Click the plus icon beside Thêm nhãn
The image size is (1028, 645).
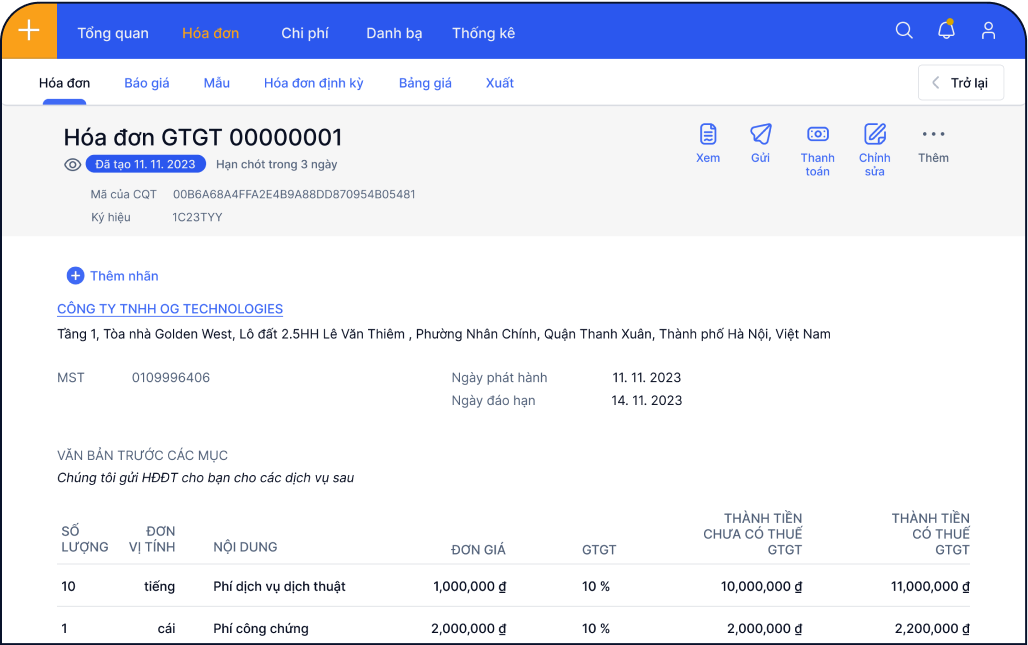(75, 276)
